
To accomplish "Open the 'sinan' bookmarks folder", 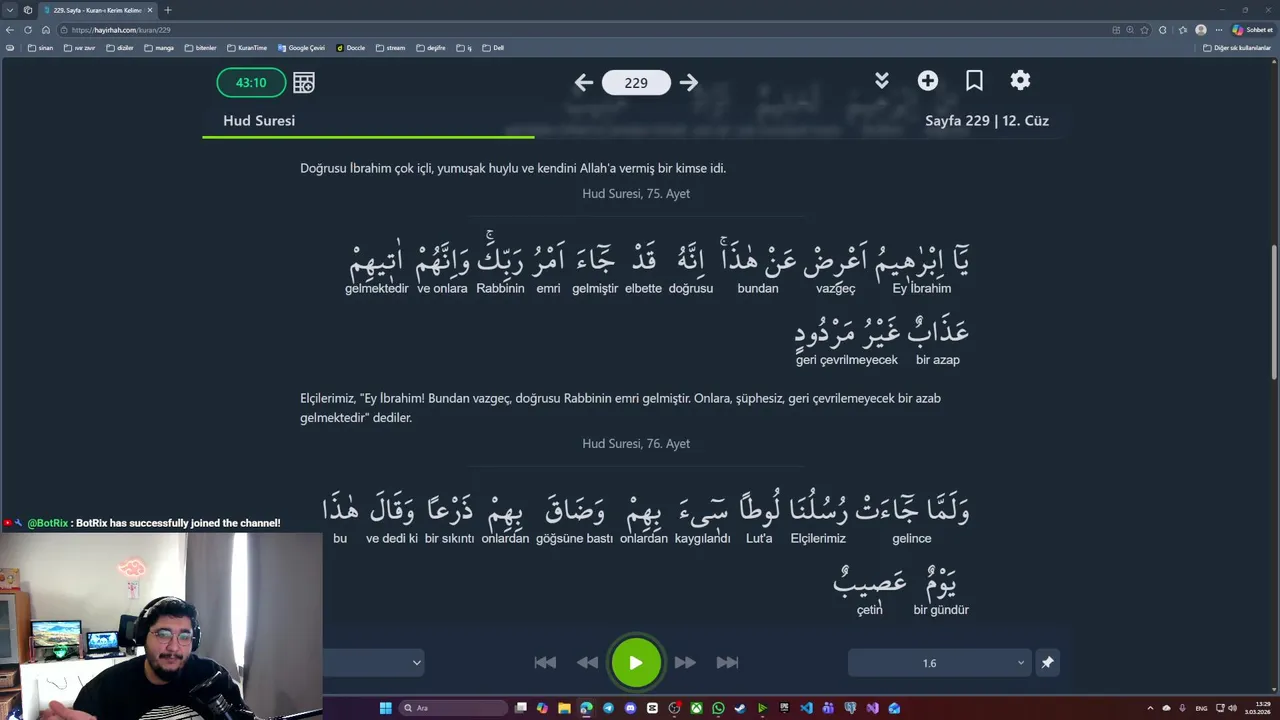I will pos(41,48).
